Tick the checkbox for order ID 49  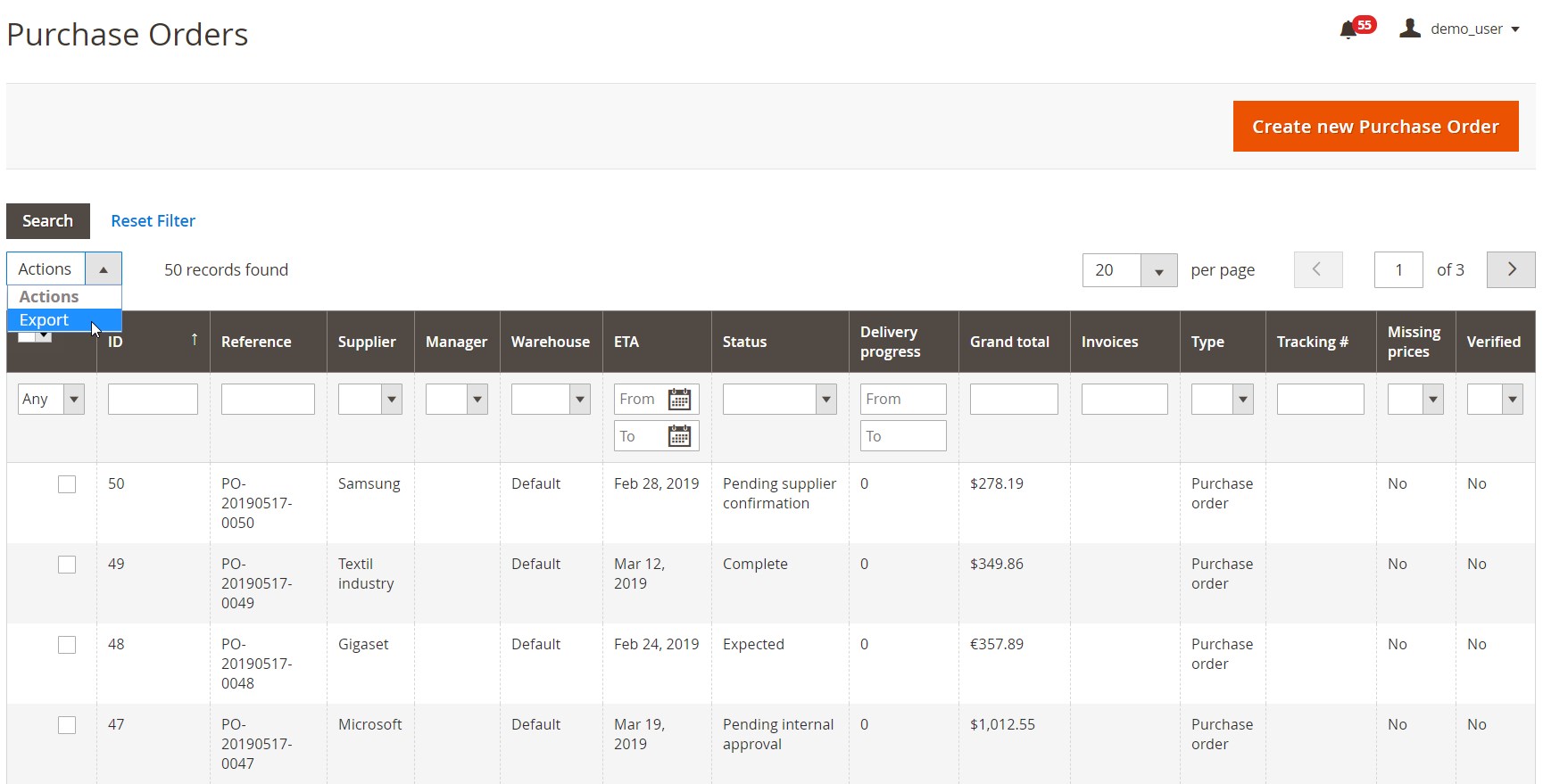[x=67, y=565]
